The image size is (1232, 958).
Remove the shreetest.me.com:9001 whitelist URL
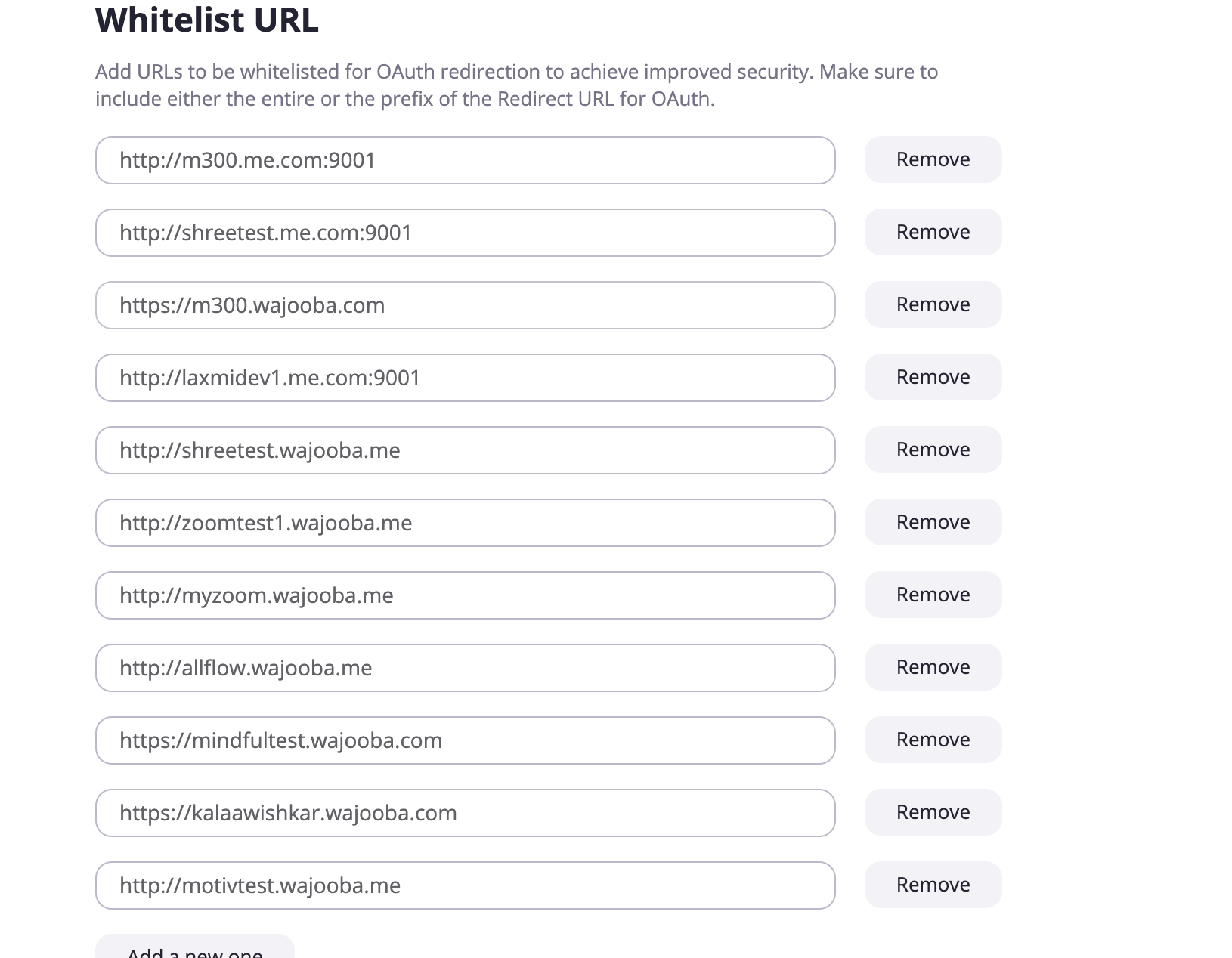[933, 232]
